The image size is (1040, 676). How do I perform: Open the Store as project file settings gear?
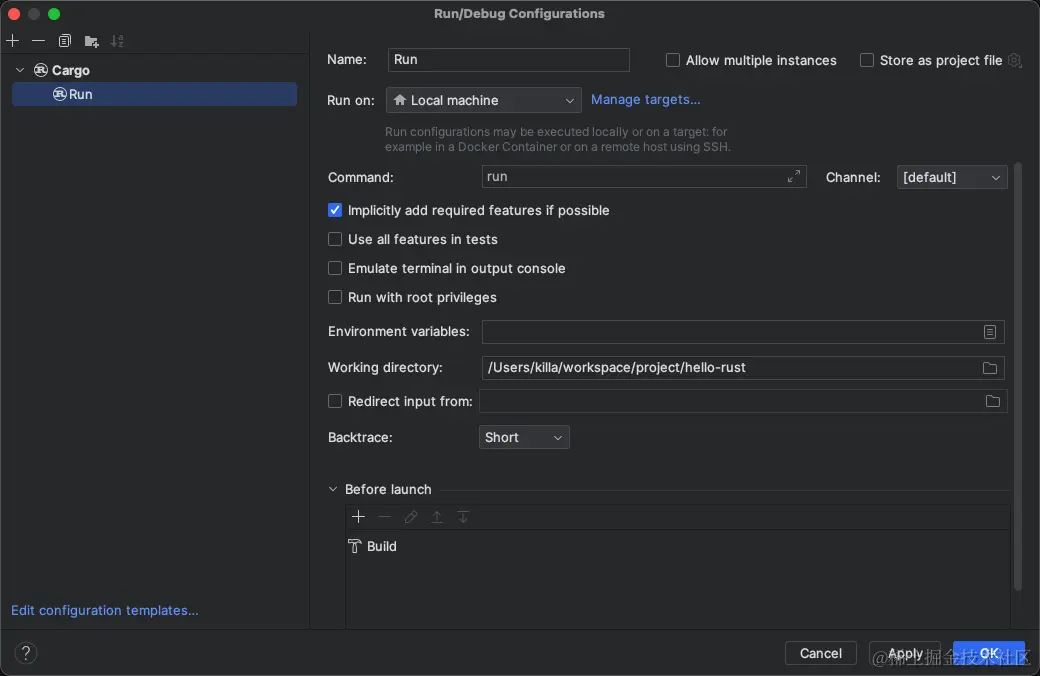pyautogui.click(x=1015, y=60)
